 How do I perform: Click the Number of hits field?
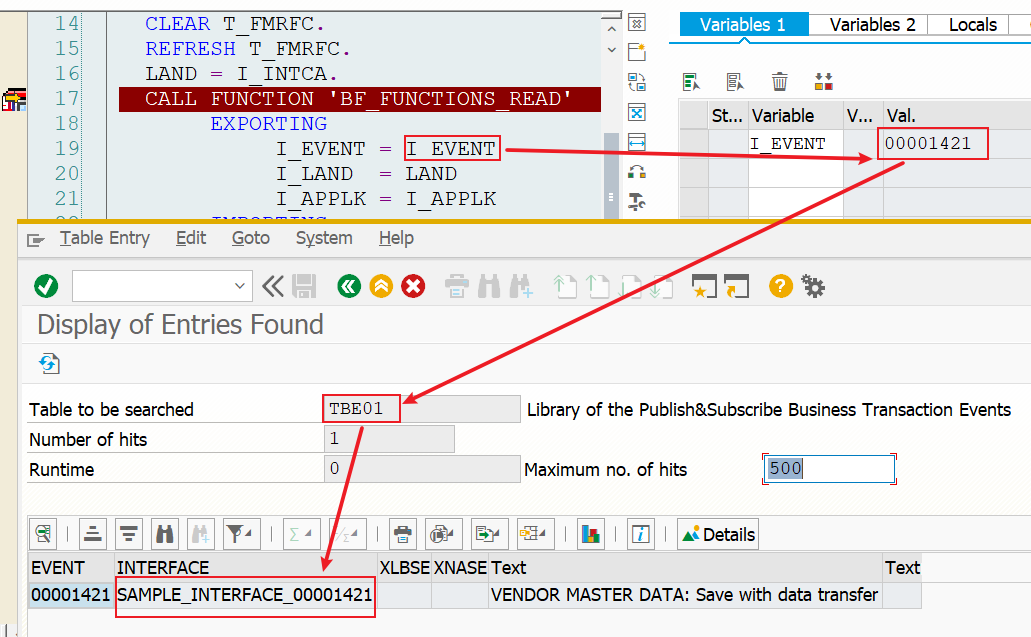click(x=389, y=439)
